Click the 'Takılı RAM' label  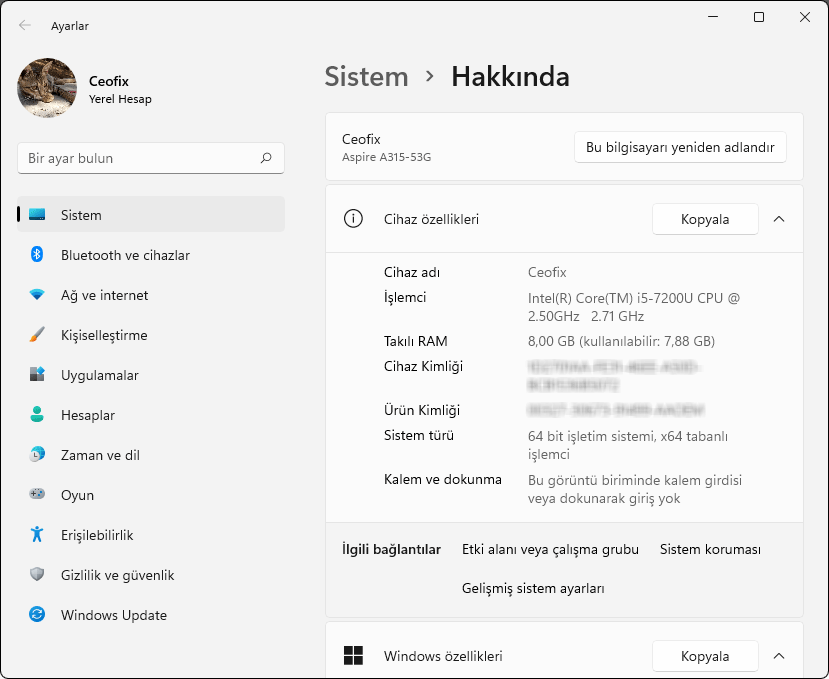(x=416, y=341)
